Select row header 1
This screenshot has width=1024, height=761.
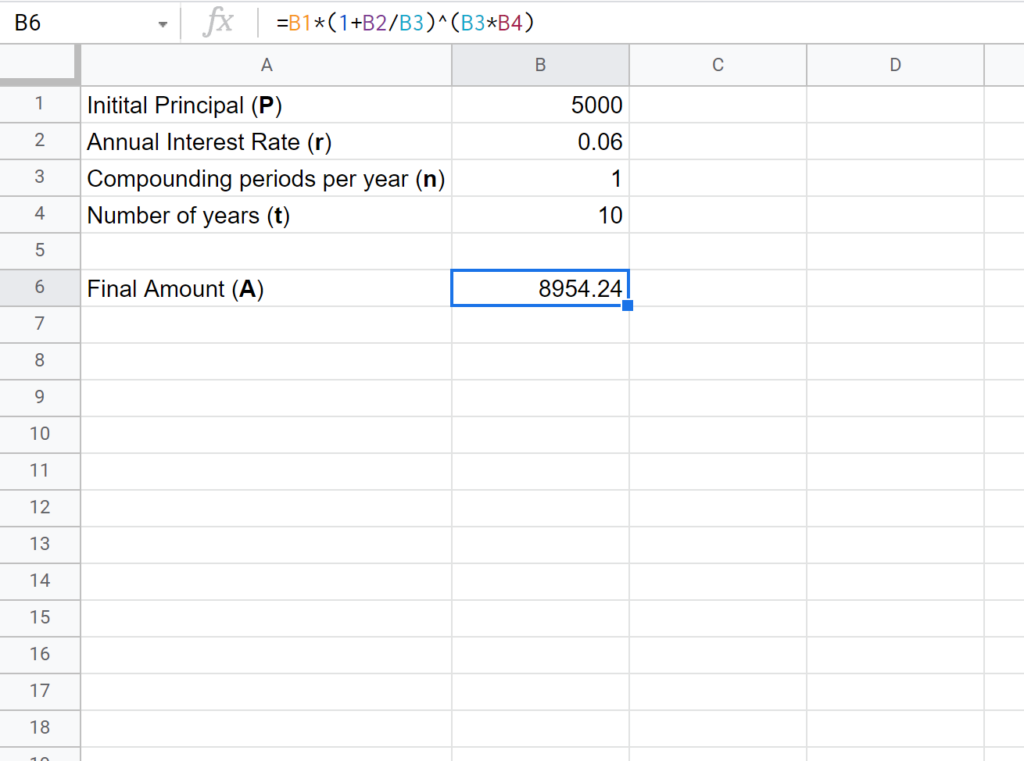coord(40,105)
